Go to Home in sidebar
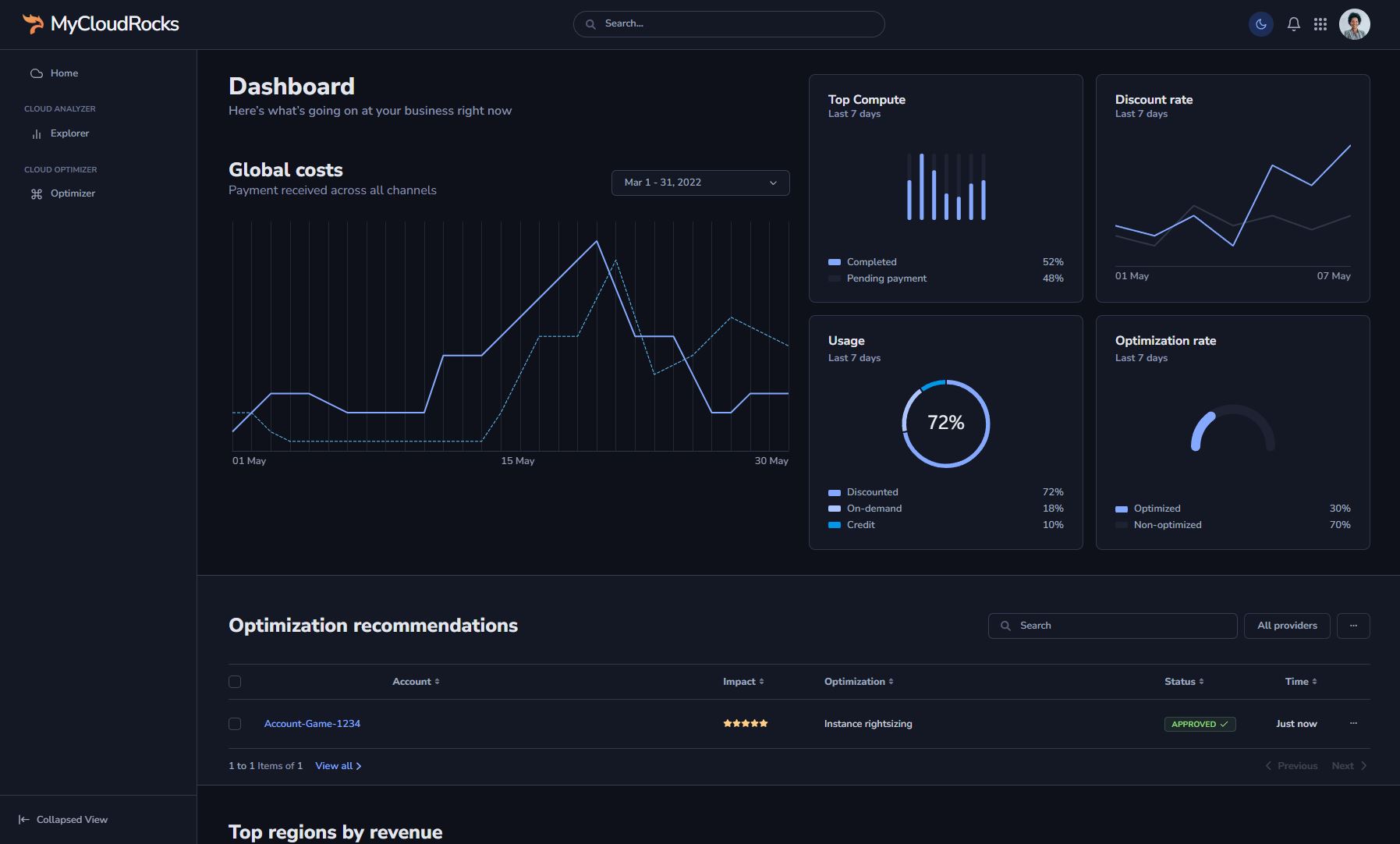This screenshot has width=1400, height=844. click(x=64, y=73)
